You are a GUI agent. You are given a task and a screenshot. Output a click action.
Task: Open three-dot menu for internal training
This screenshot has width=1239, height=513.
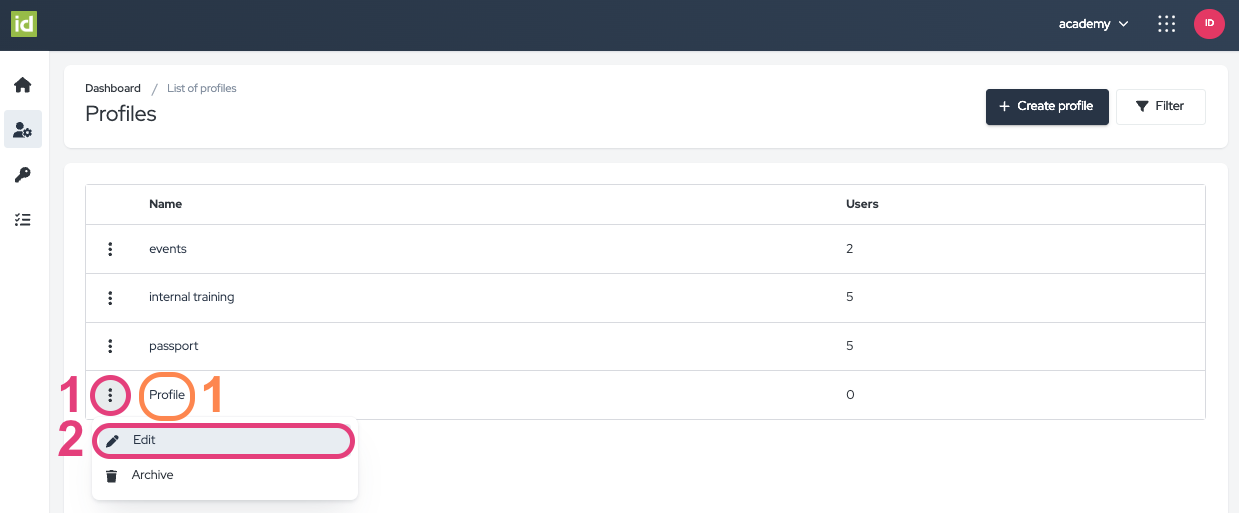click(110, 297)
